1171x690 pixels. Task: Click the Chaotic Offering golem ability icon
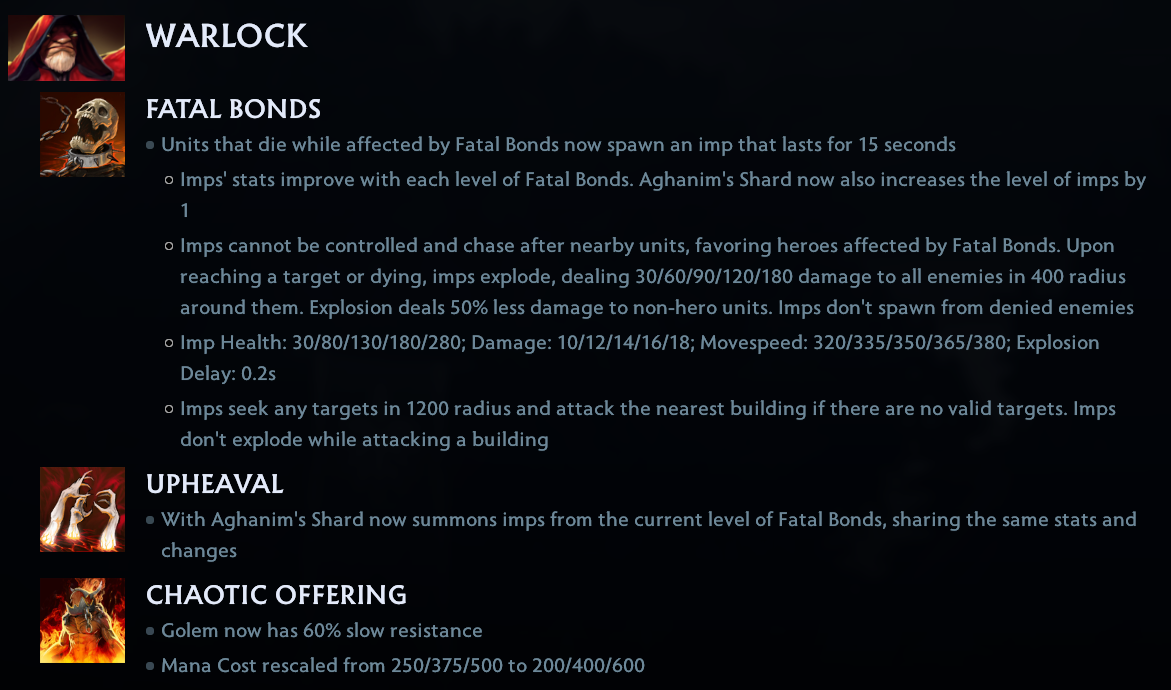coord(82,620)
